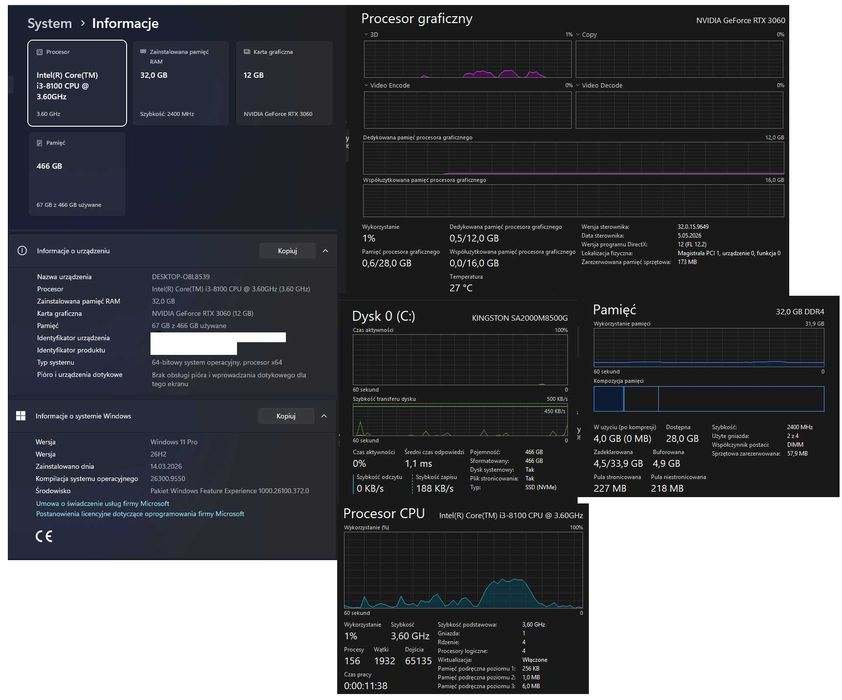This screenshot has width=842, height=700.
Task: Click the graphics card icon in Karta graficzna card
Action: click(x=247, y=52)
